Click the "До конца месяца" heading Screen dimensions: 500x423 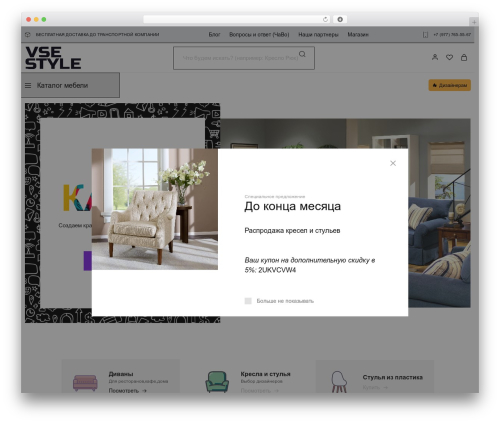point(292,206)
